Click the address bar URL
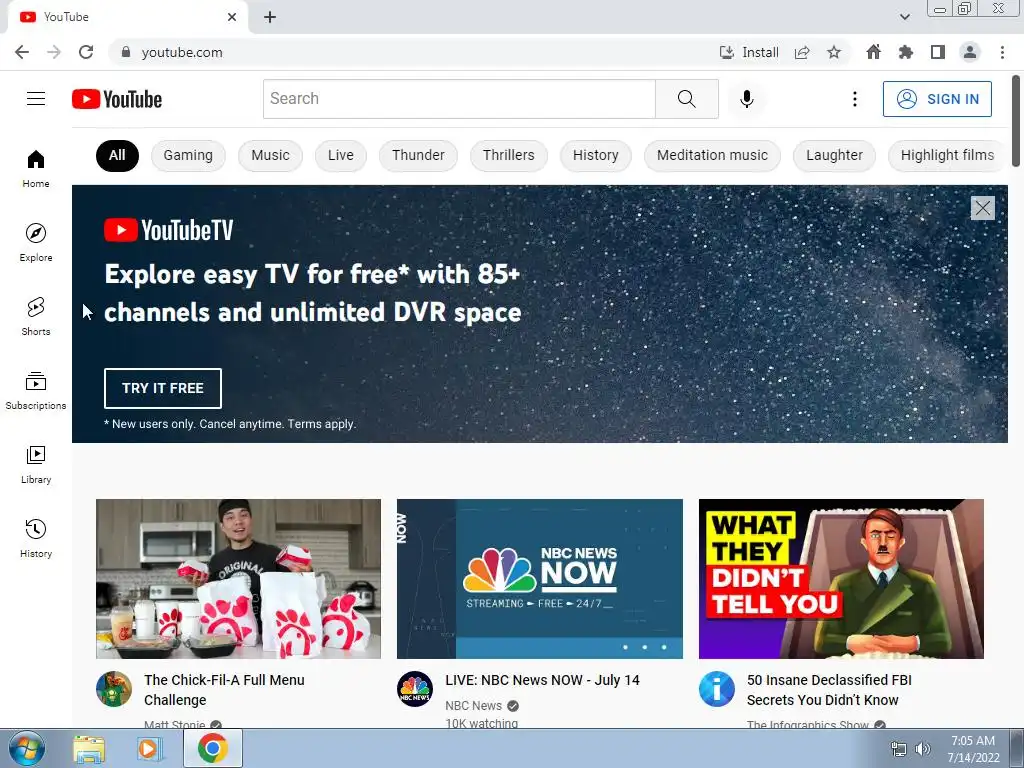1024x768 pixels. coord(182,52)
